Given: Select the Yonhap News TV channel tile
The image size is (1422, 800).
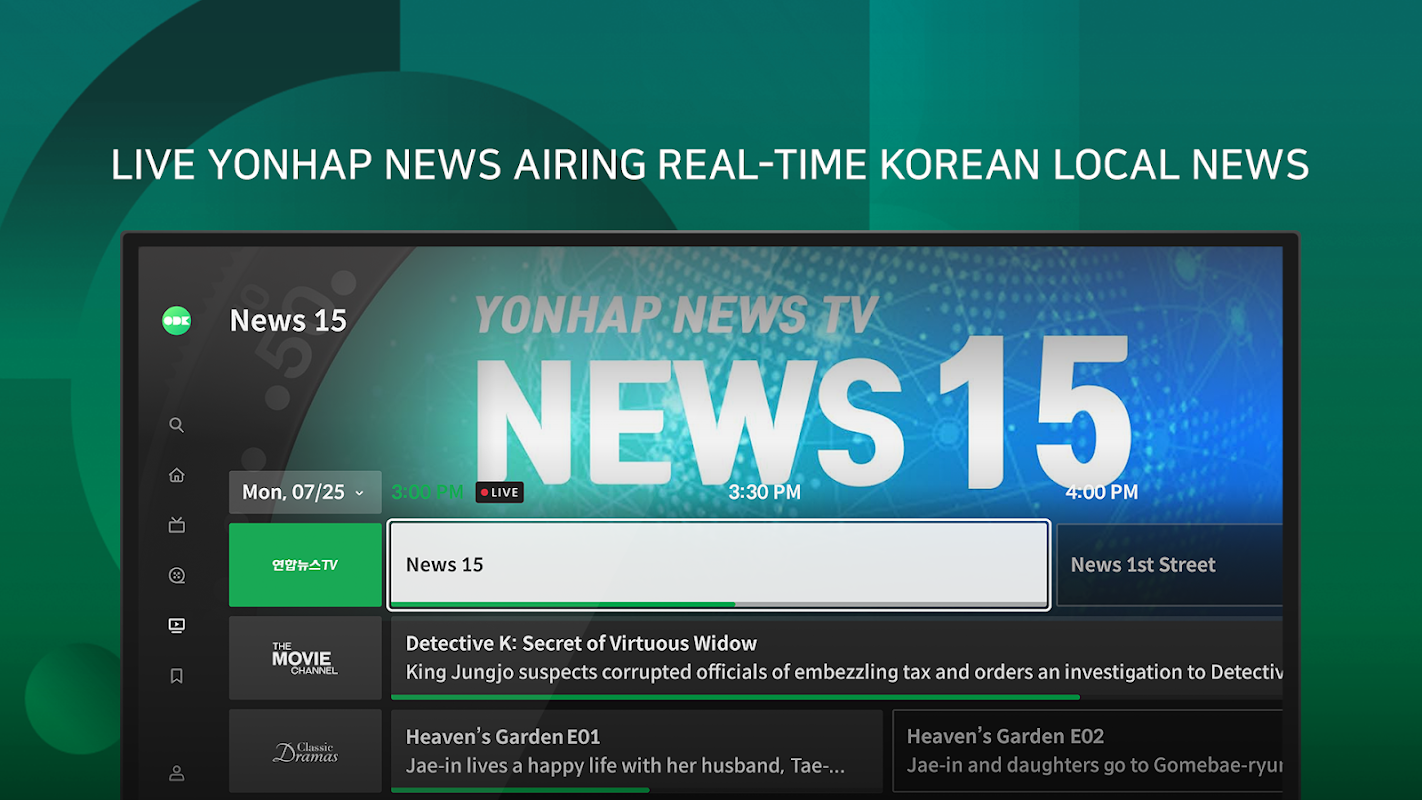Looking at the screenshot, I should [305, 565].
